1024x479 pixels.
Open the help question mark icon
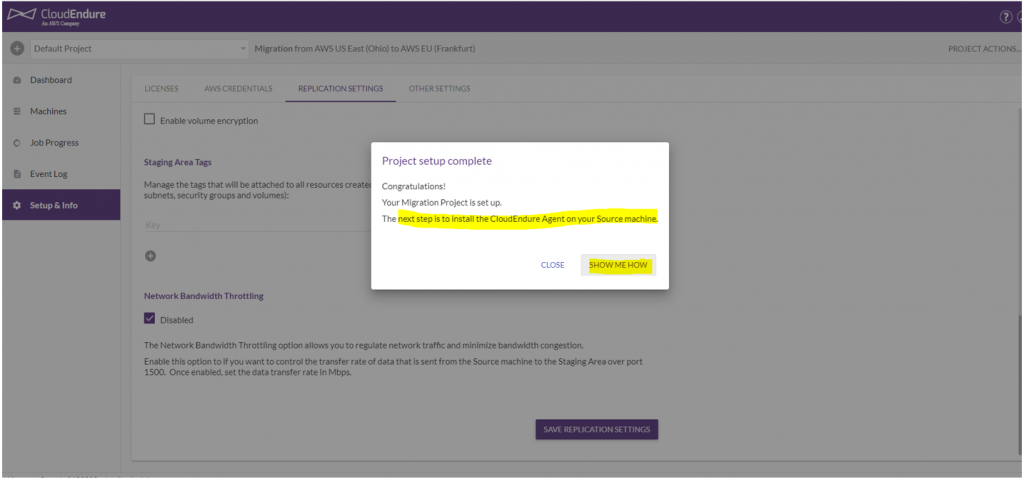1006,18
